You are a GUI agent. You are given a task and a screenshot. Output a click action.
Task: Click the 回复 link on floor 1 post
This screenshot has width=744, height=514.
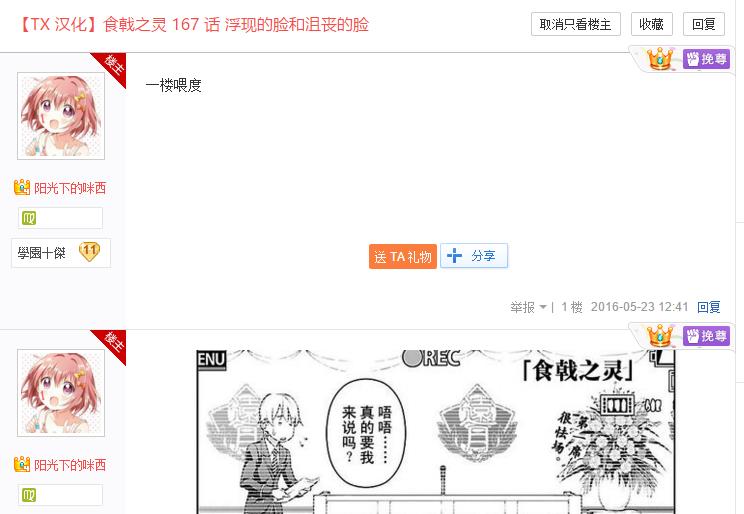(708, 307)
